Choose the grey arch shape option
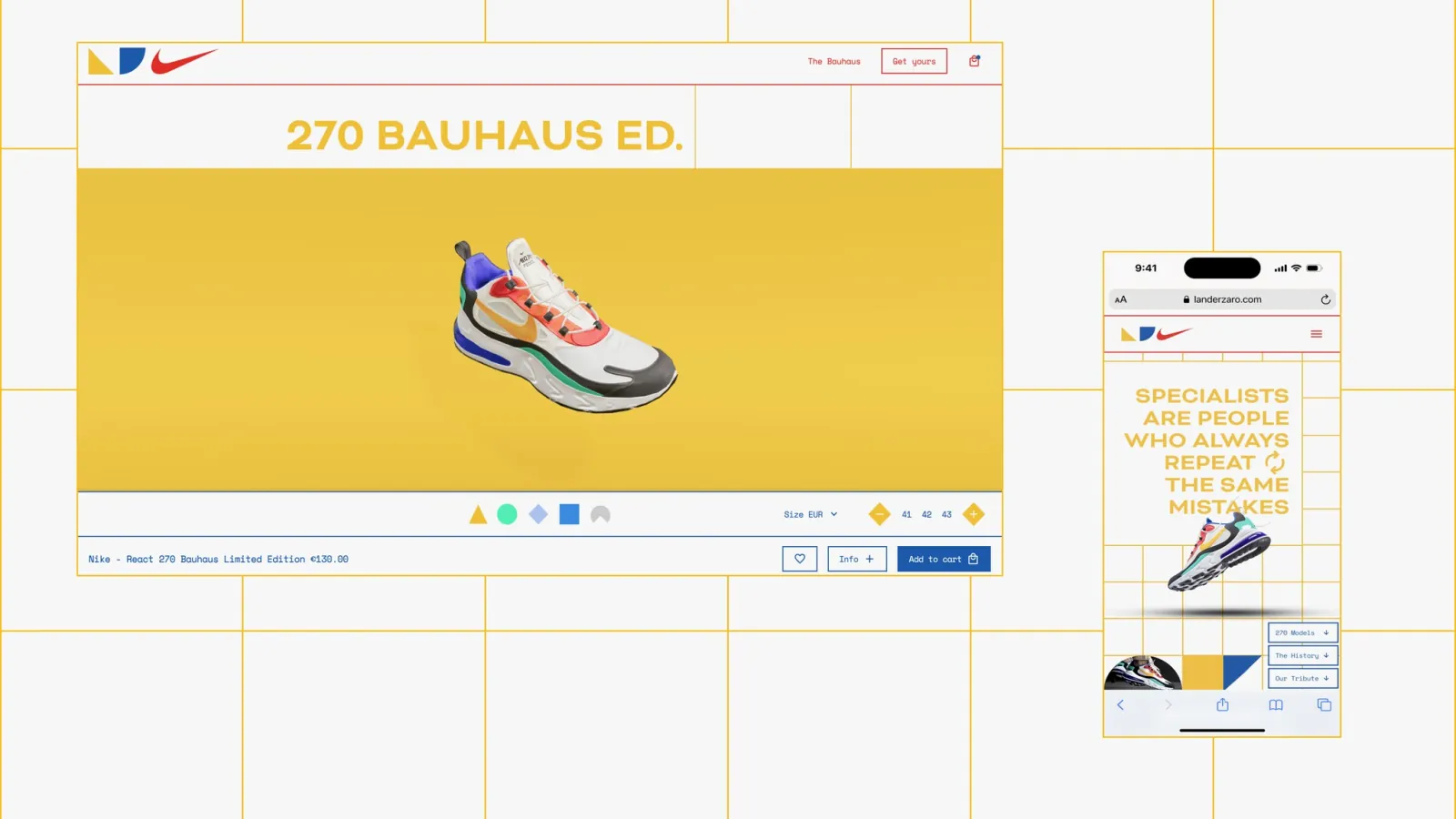 pos(601,515)
